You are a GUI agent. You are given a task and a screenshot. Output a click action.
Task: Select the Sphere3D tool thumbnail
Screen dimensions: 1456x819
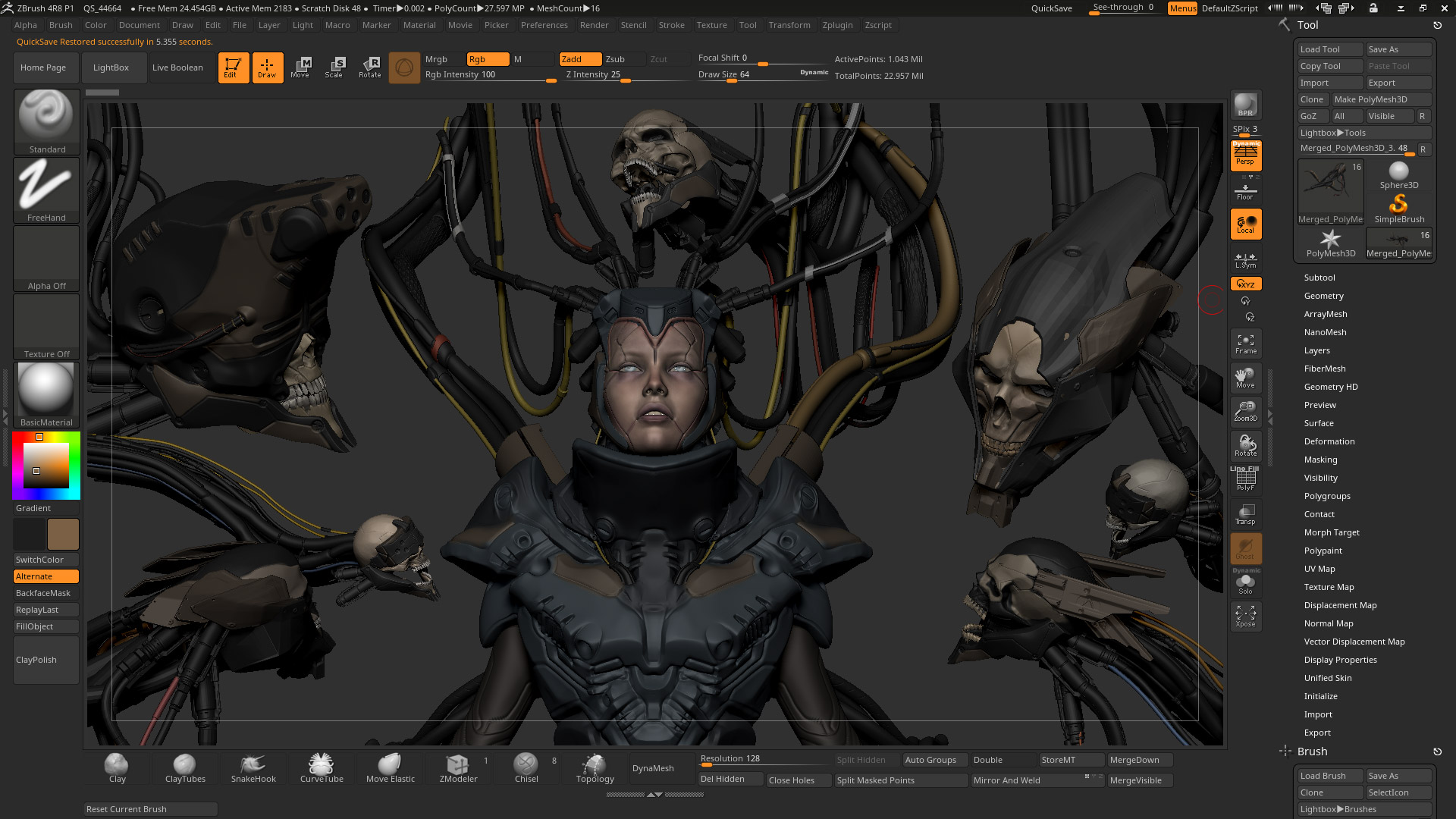tap(1398, 175)
